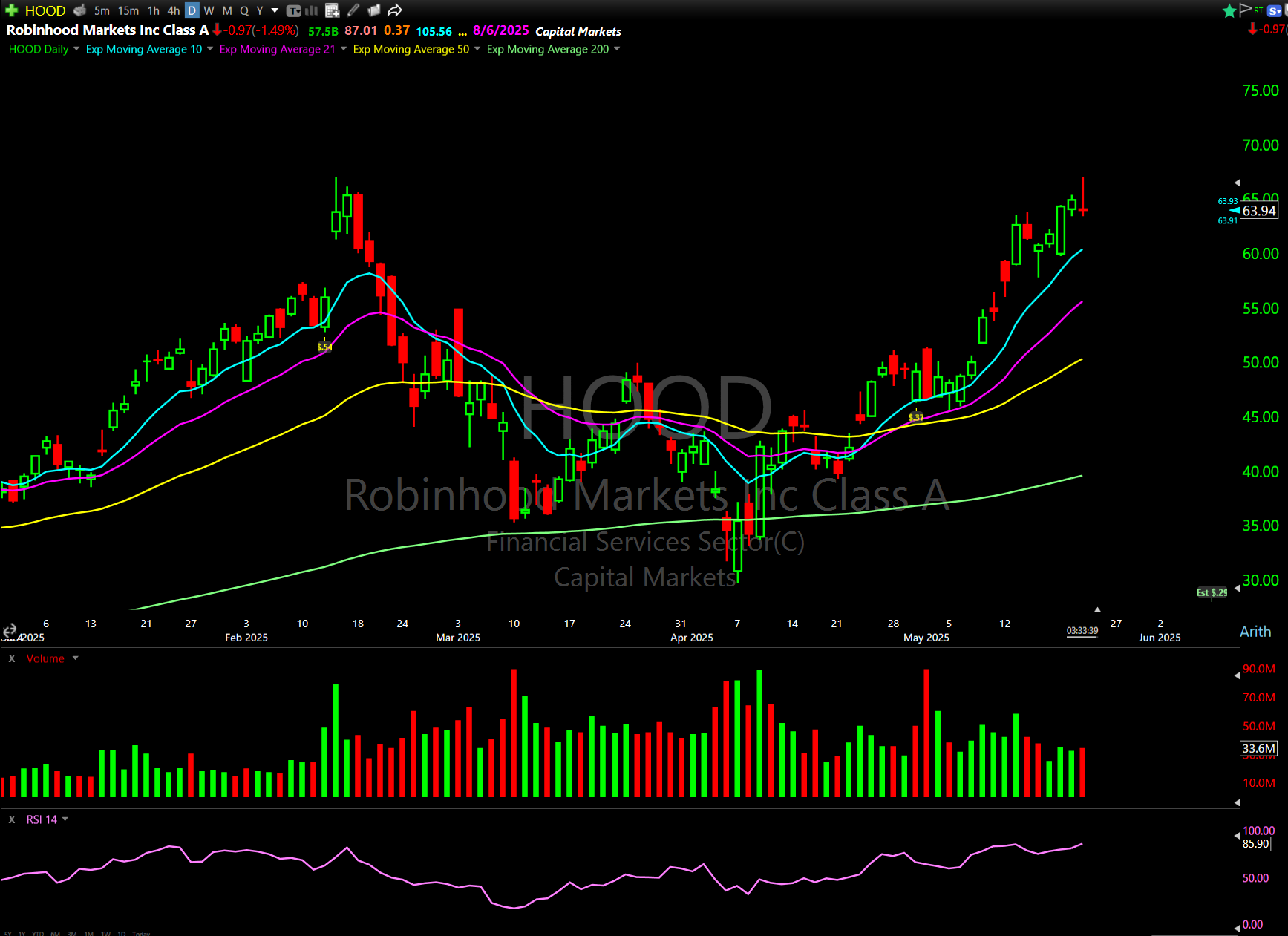Click the RSI pane top scale arrow
This screenshot has width=1288, height=936.
[x=1237, y=836]
